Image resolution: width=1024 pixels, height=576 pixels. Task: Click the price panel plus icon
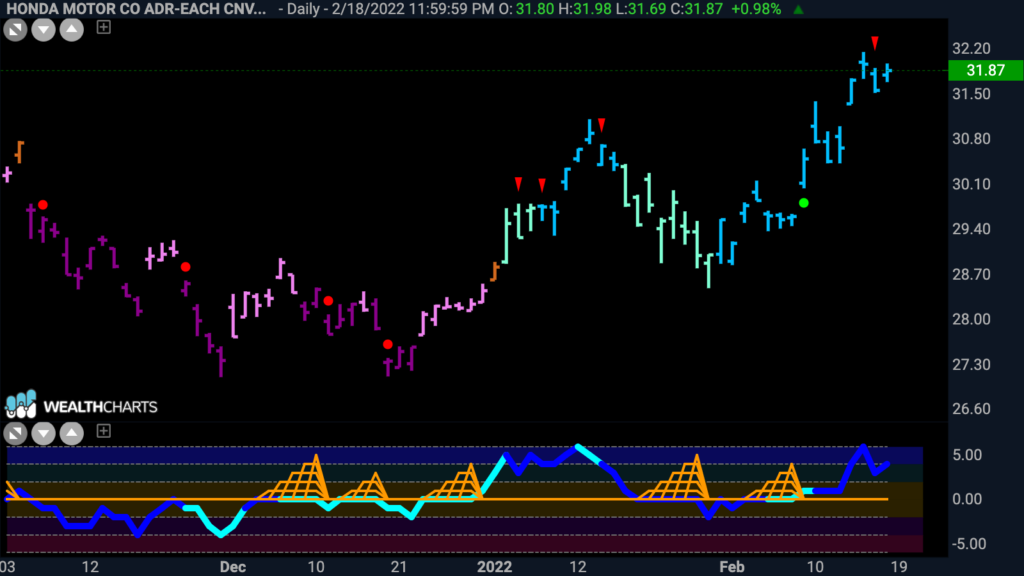coord(103,27)
